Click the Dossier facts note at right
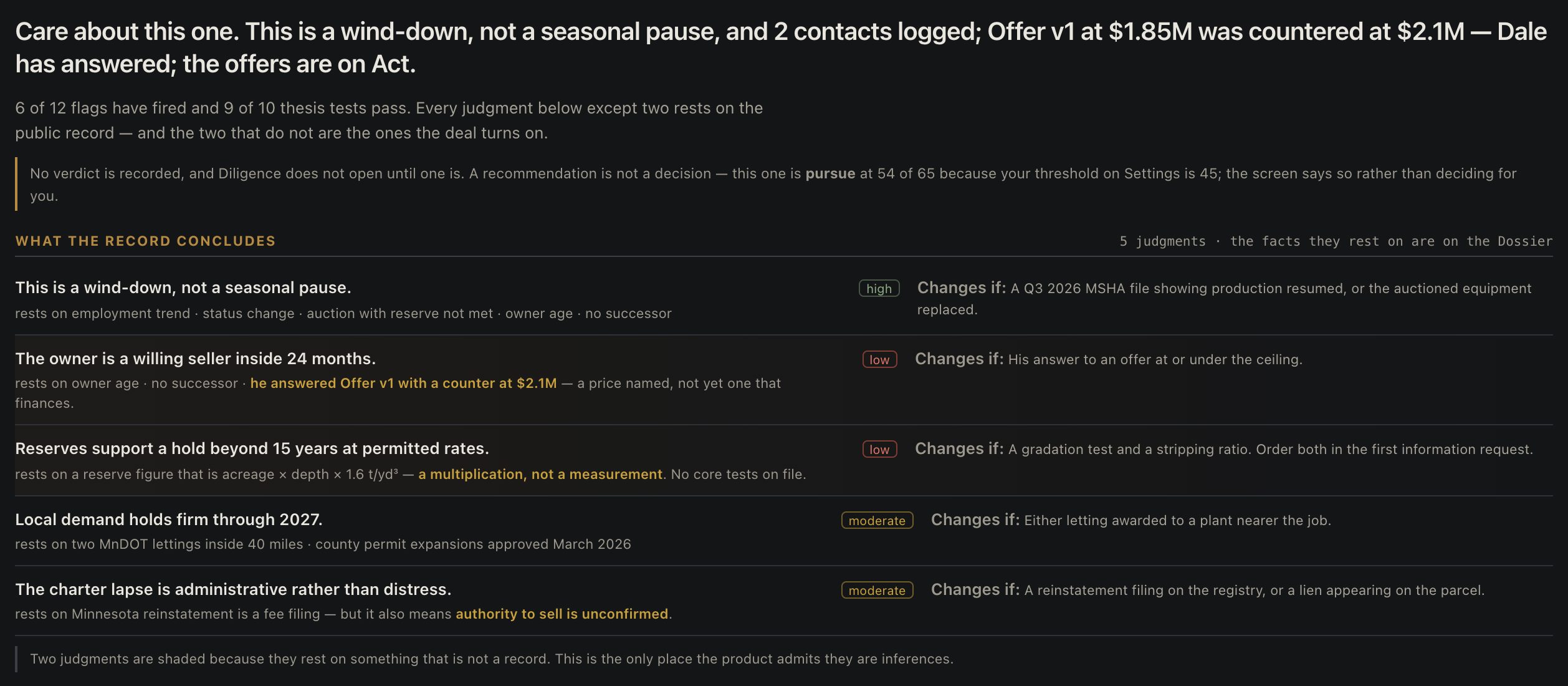Viewport: 1568px width, 686px height. point(1336,241)
